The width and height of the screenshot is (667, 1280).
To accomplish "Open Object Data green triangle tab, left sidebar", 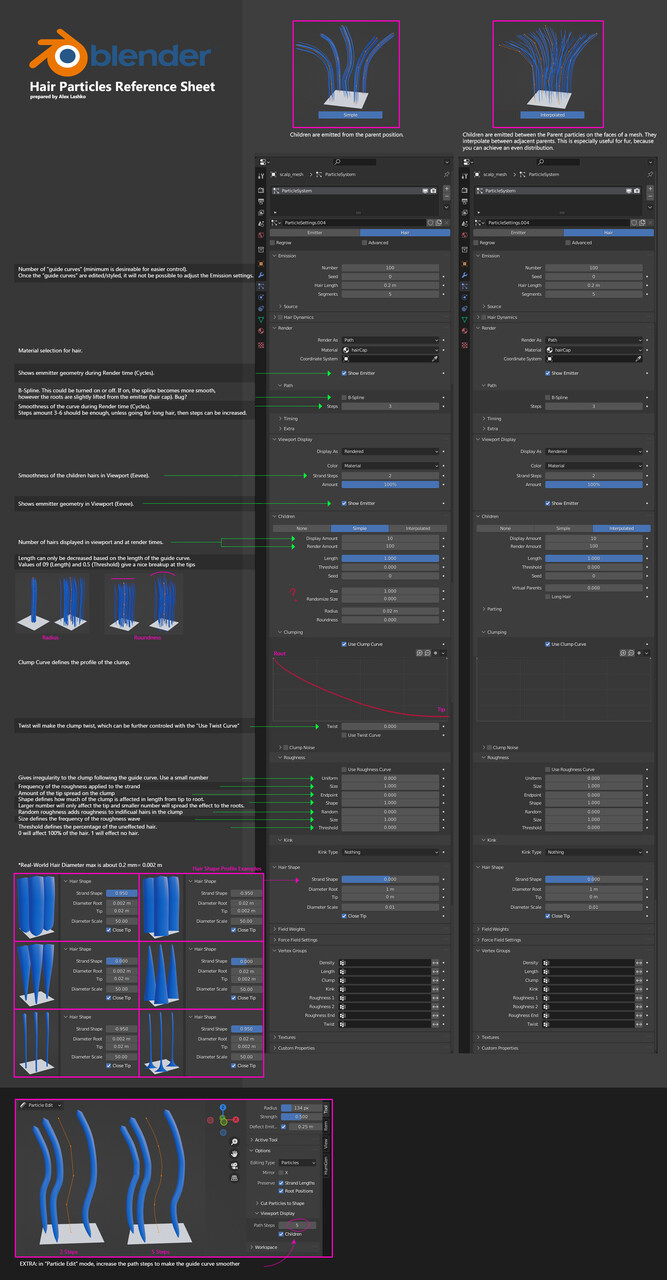I will click(x=261, y=319).
